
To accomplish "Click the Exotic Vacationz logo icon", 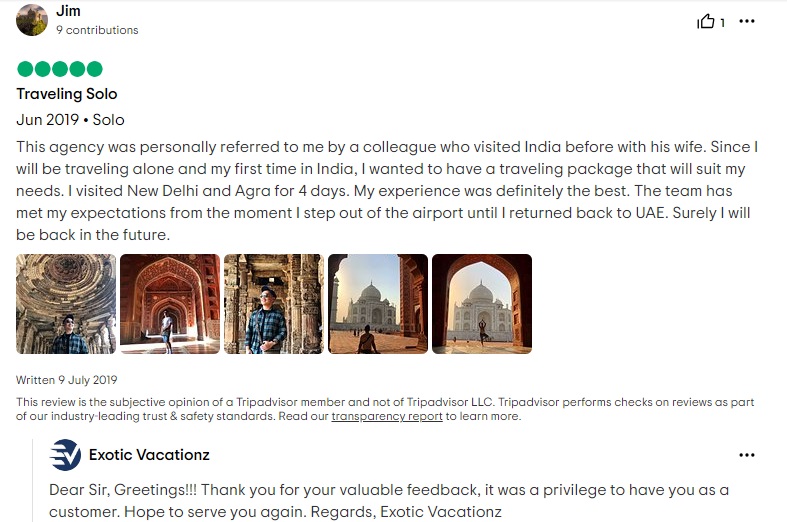I will point(65,455).
